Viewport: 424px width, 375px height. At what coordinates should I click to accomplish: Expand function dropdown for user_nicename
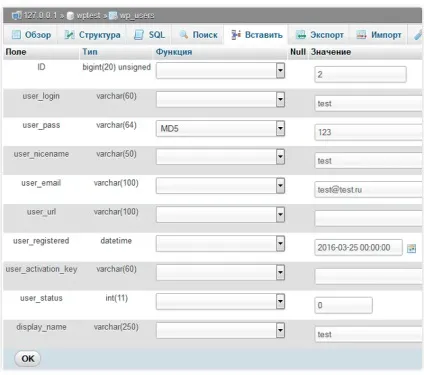pyautogui.click(x=220, y=157)
